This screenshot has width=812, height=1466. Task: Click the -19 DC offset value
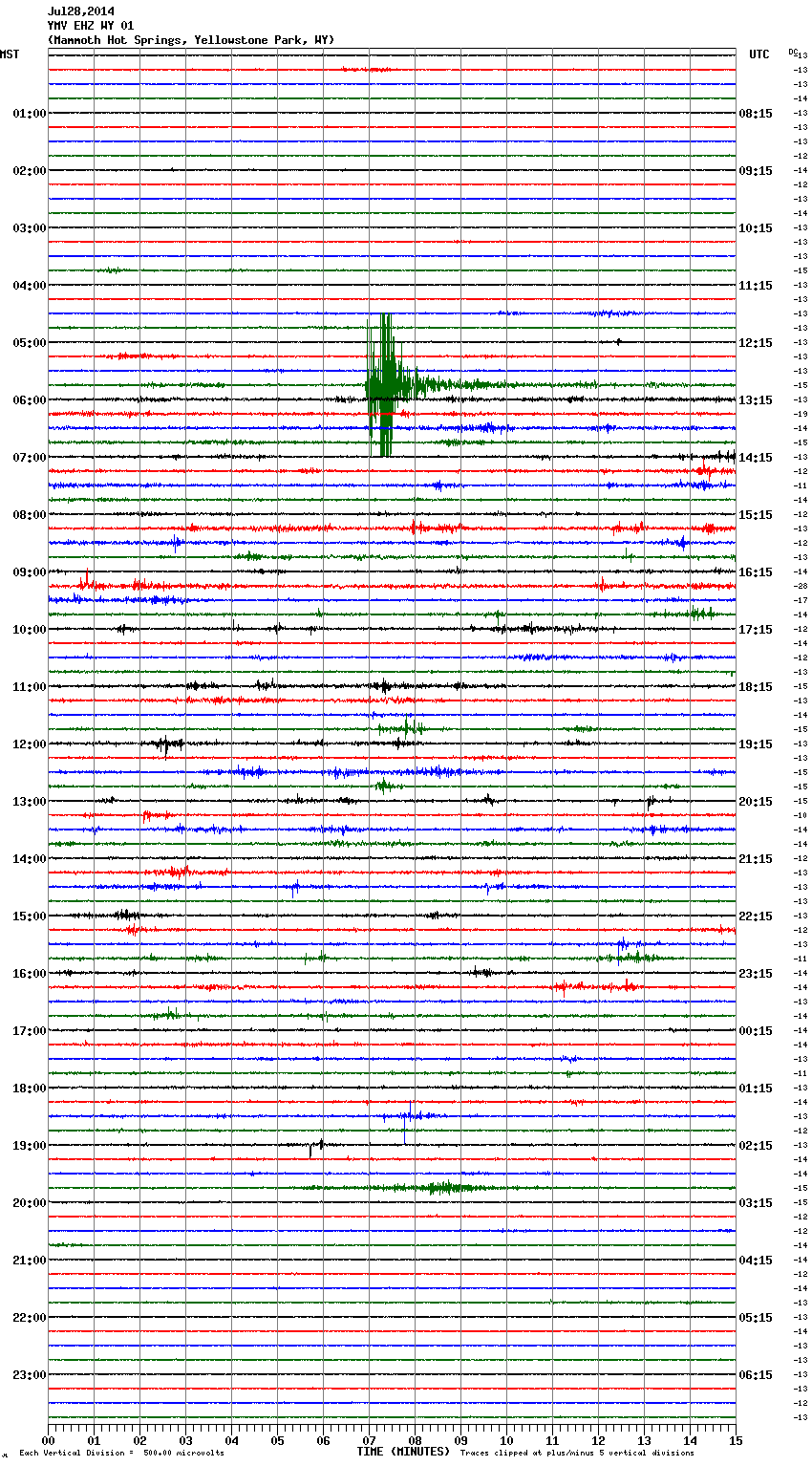801,414
